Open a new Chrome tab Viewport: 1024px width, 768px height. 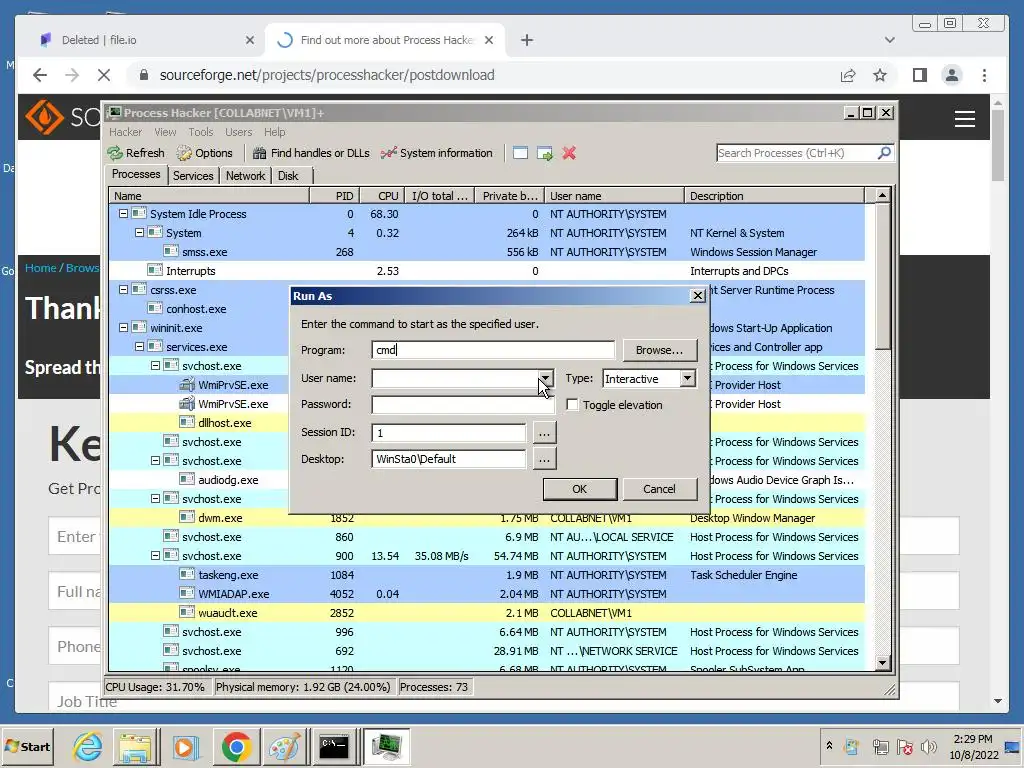tap(526, 40)
